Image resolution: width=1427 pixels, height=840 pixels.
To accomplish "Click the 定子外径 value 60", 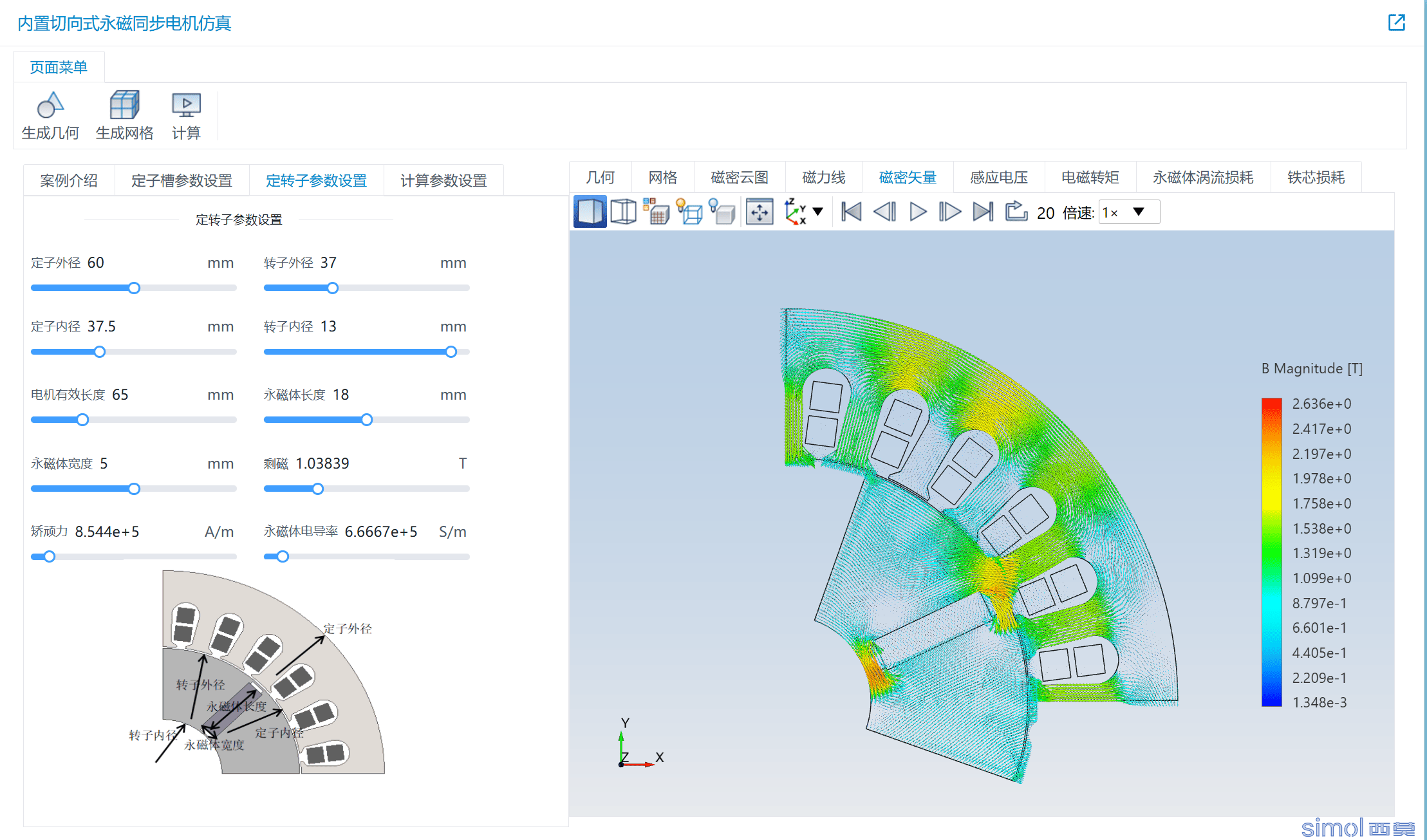I will point(95,263).
